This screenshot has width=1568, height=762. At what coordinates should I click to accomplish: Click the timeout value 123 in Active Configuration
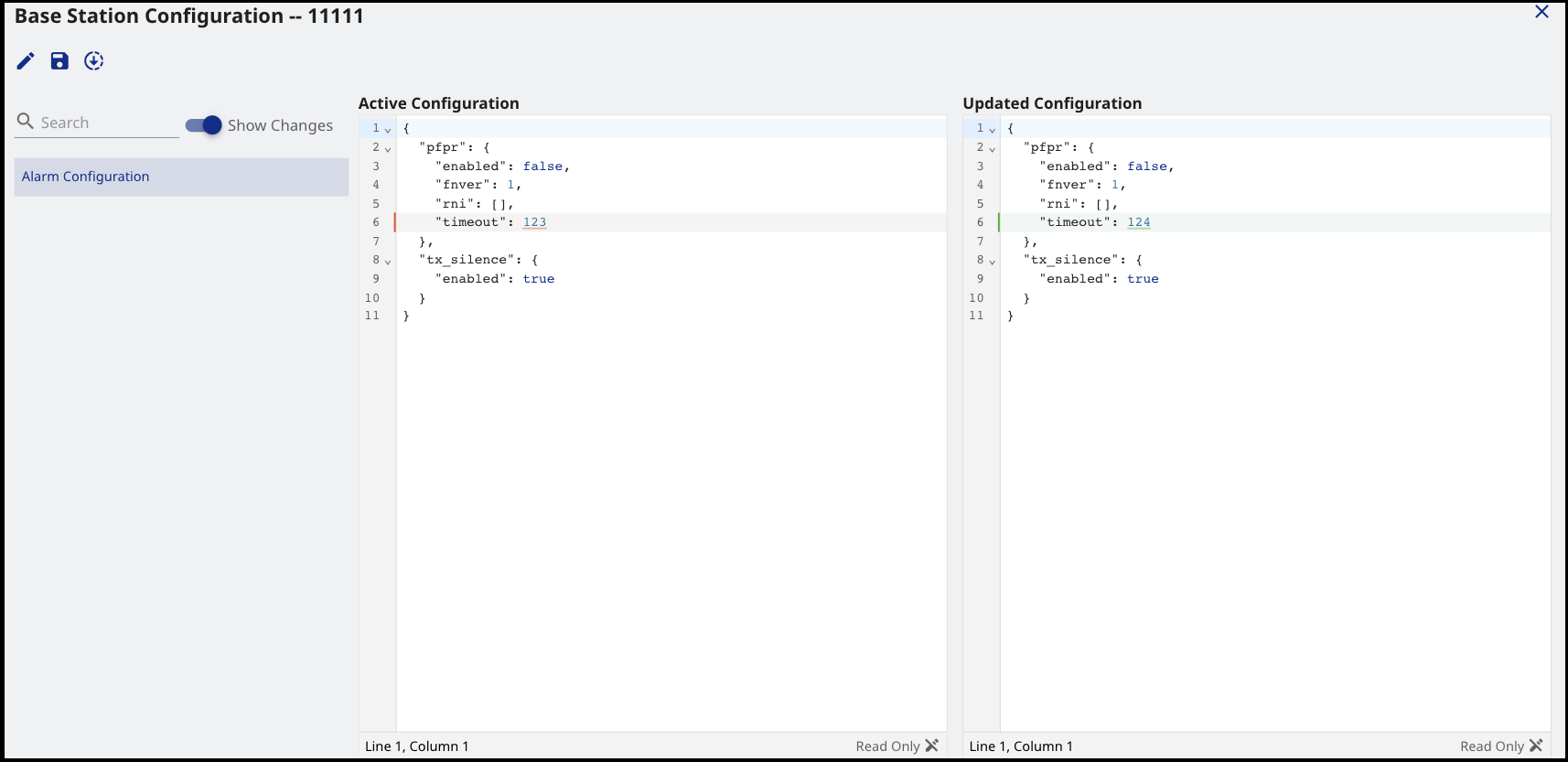(x=534, y=222)
